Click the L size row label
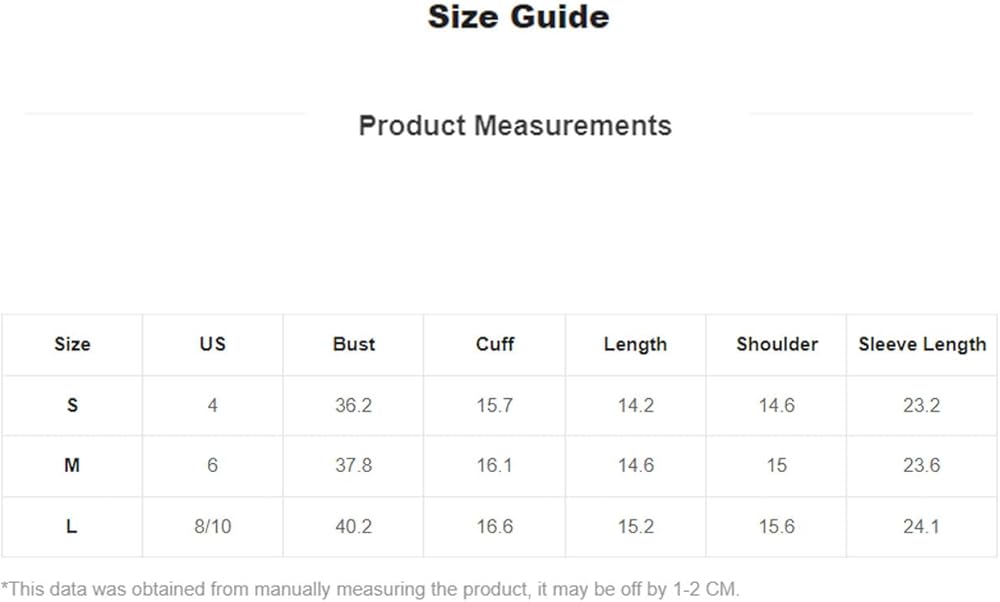1000x602 pixels. coord(72,527)
